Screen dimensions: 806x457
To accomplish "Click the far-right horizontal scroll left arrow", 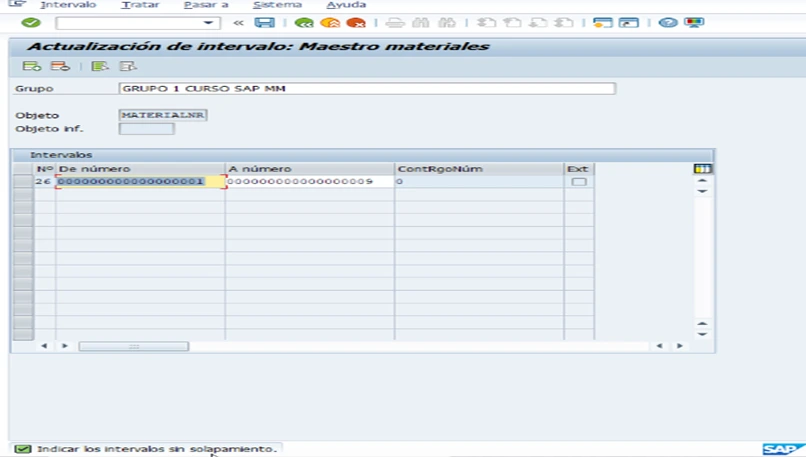I will pyautogui.click(x=660, y=346).
